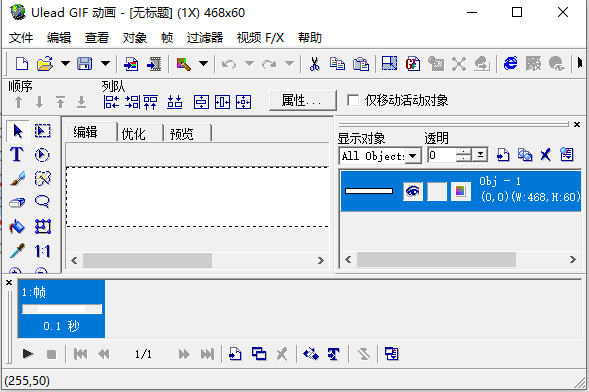This screenshot has height=392, width=589.
Task: Click the Undo arrow icon
Action: click(x=228, y=64)
